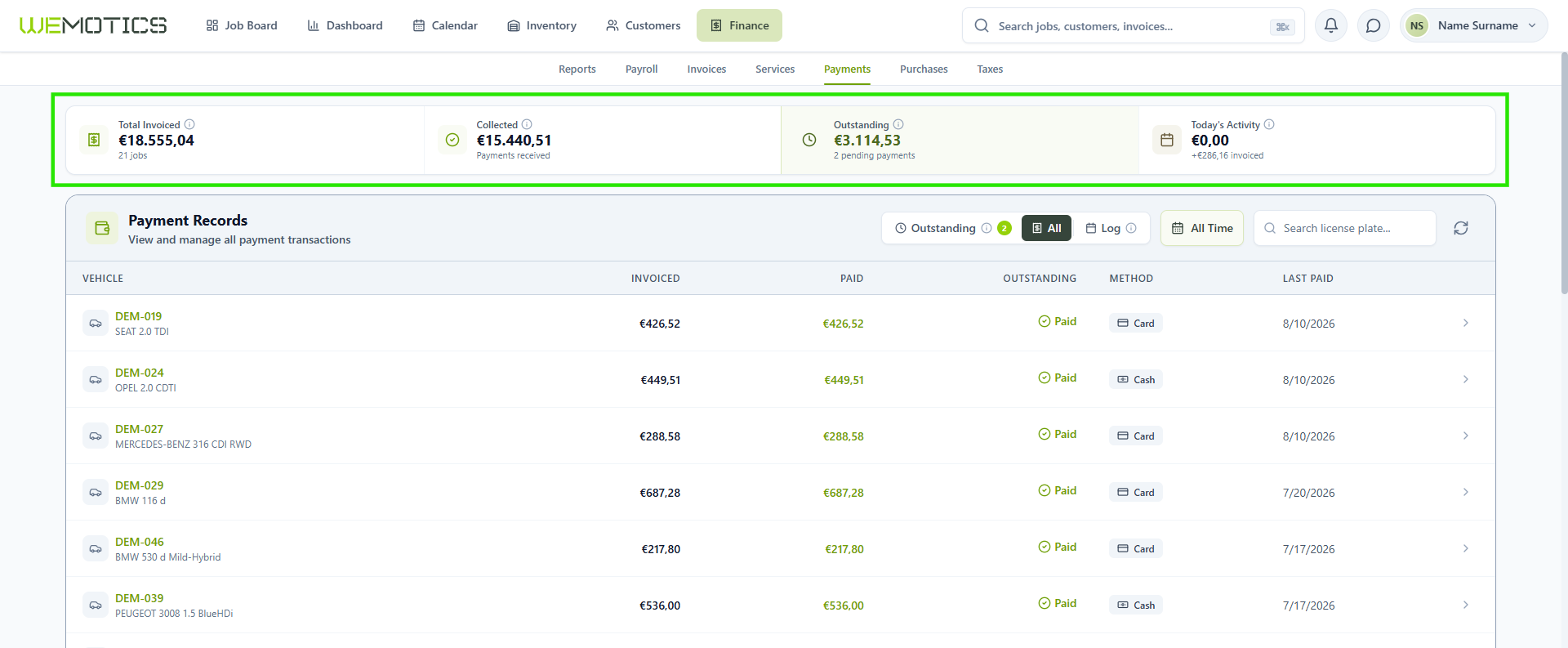Switch to the Payroll tab

tap(642, 69)
